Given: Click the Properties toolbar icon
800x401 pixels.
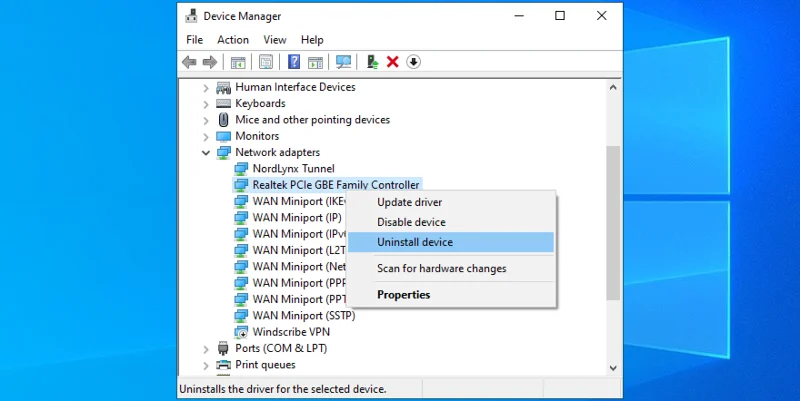Looking at the screenshot, I should [x=266, y=62].
